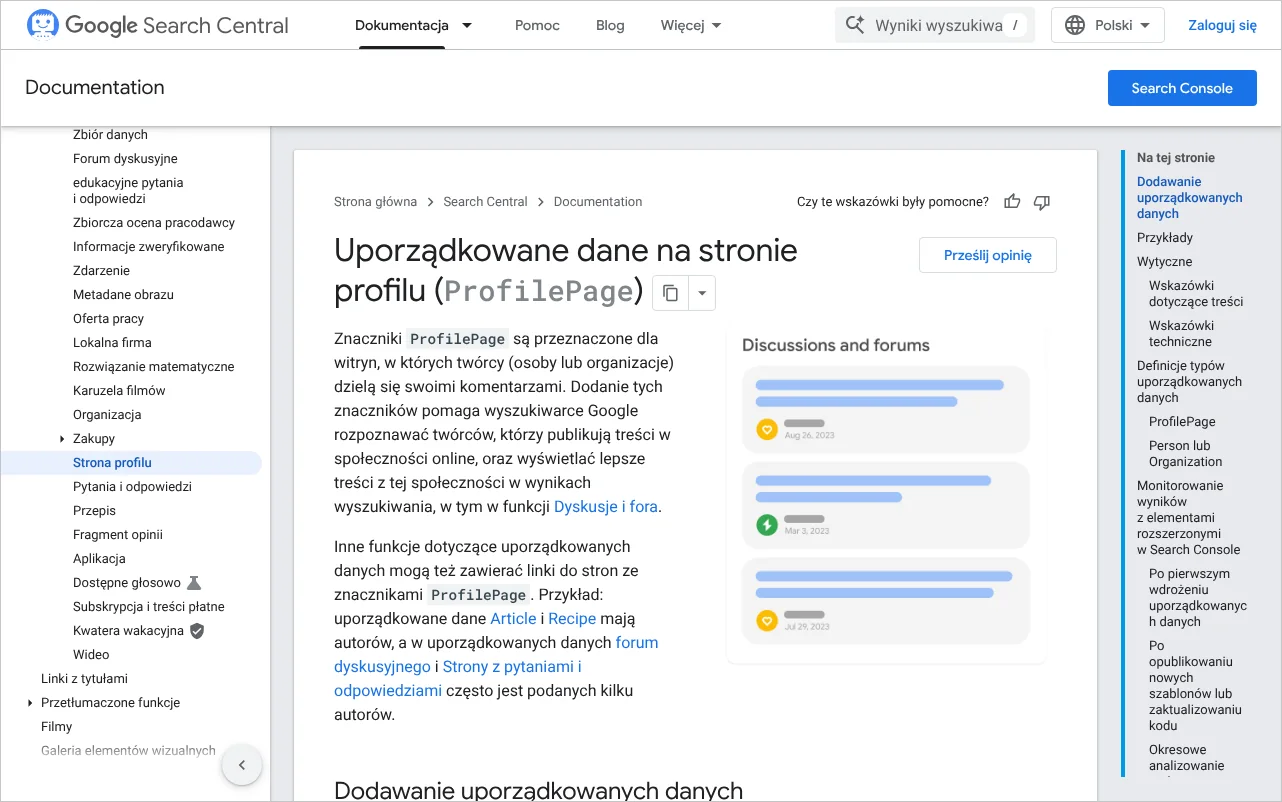
Task: Click the Search Console button
Action: tap(1182, 88)
